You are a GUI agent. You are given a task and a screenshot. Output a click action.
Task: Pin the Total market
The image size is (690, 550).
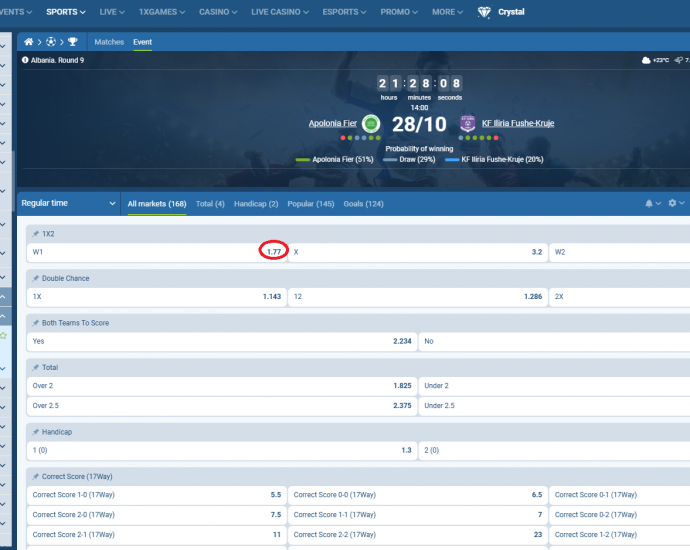click(x=36, y=367)
